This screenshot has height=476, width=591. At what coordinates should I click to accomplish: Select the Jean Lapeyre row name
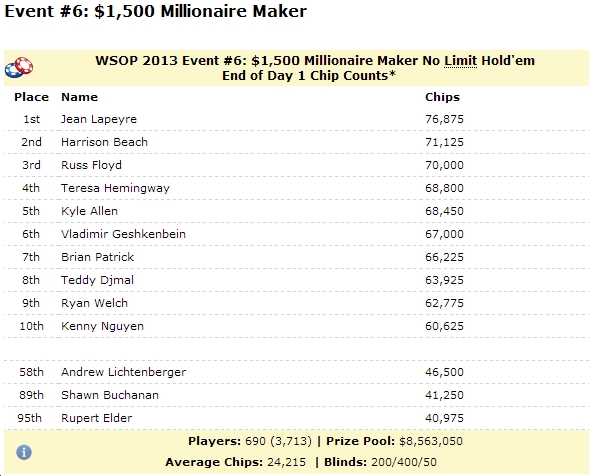pos(99,119)
